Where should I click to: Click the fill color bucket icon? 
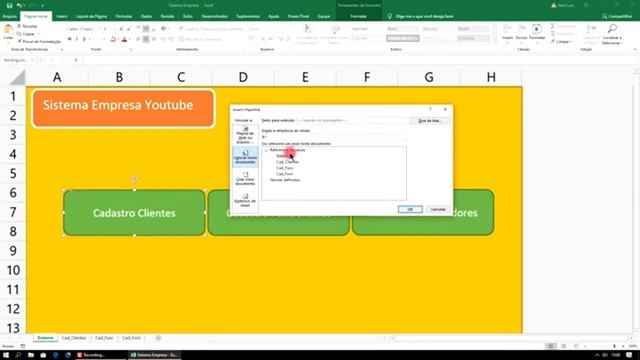[x=113, y=39]
